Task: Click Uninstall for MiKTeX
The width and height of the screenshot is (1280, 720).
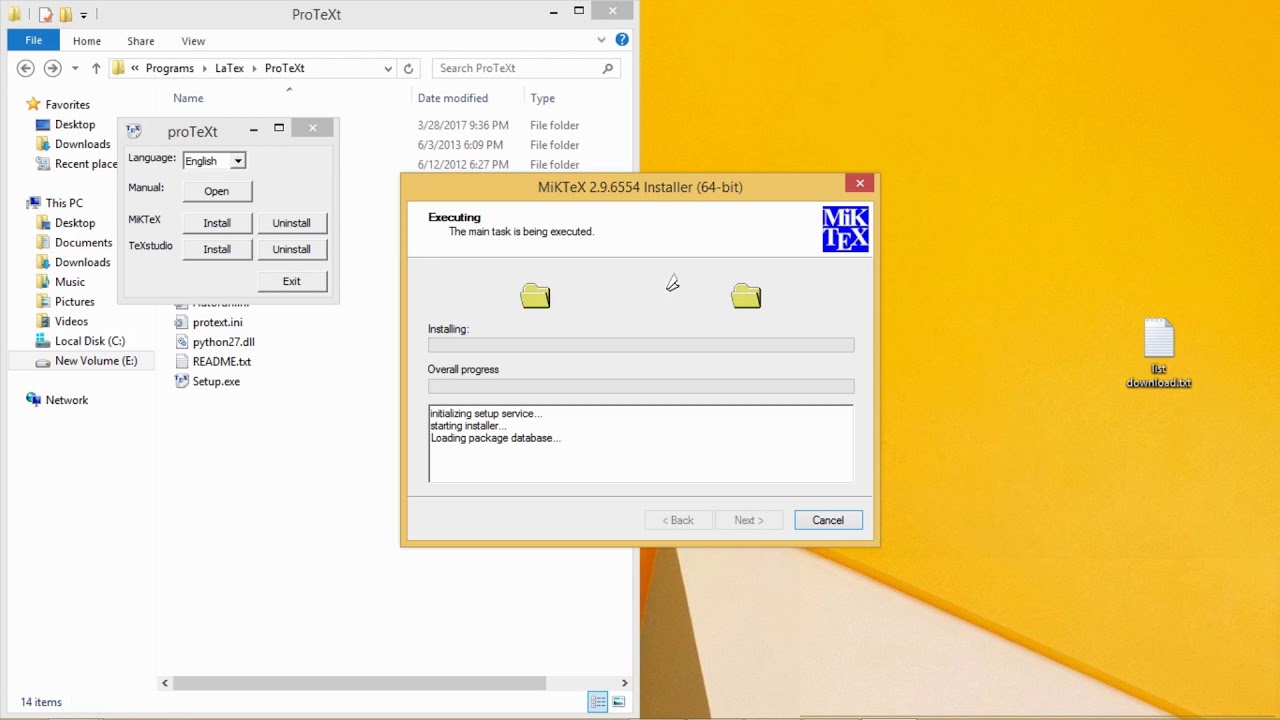Action: [292, 223]
